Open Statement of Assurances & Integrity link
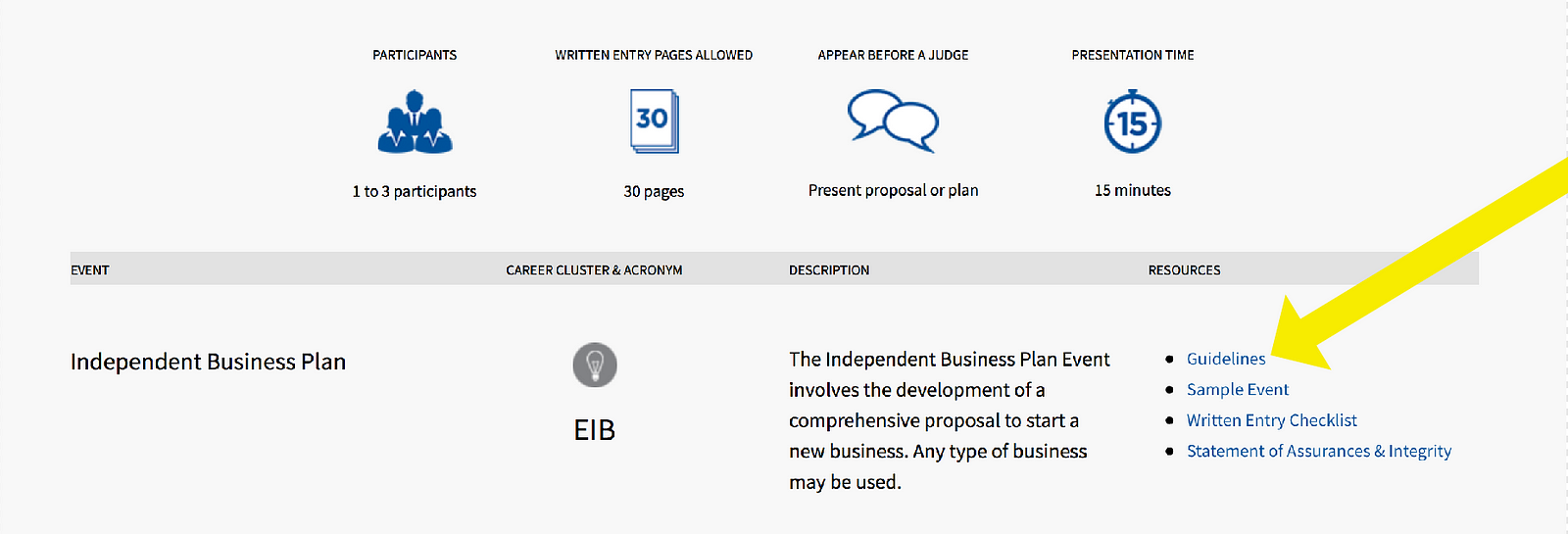Image resolution: width=1568 pixels, height=534 pixels. click(x=1319, y=451)
